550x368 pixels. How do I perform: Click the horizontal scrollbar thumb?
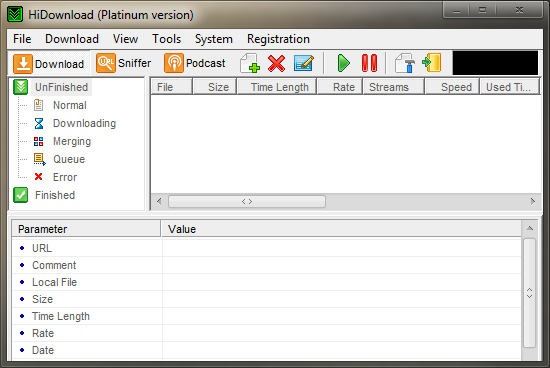247,201
